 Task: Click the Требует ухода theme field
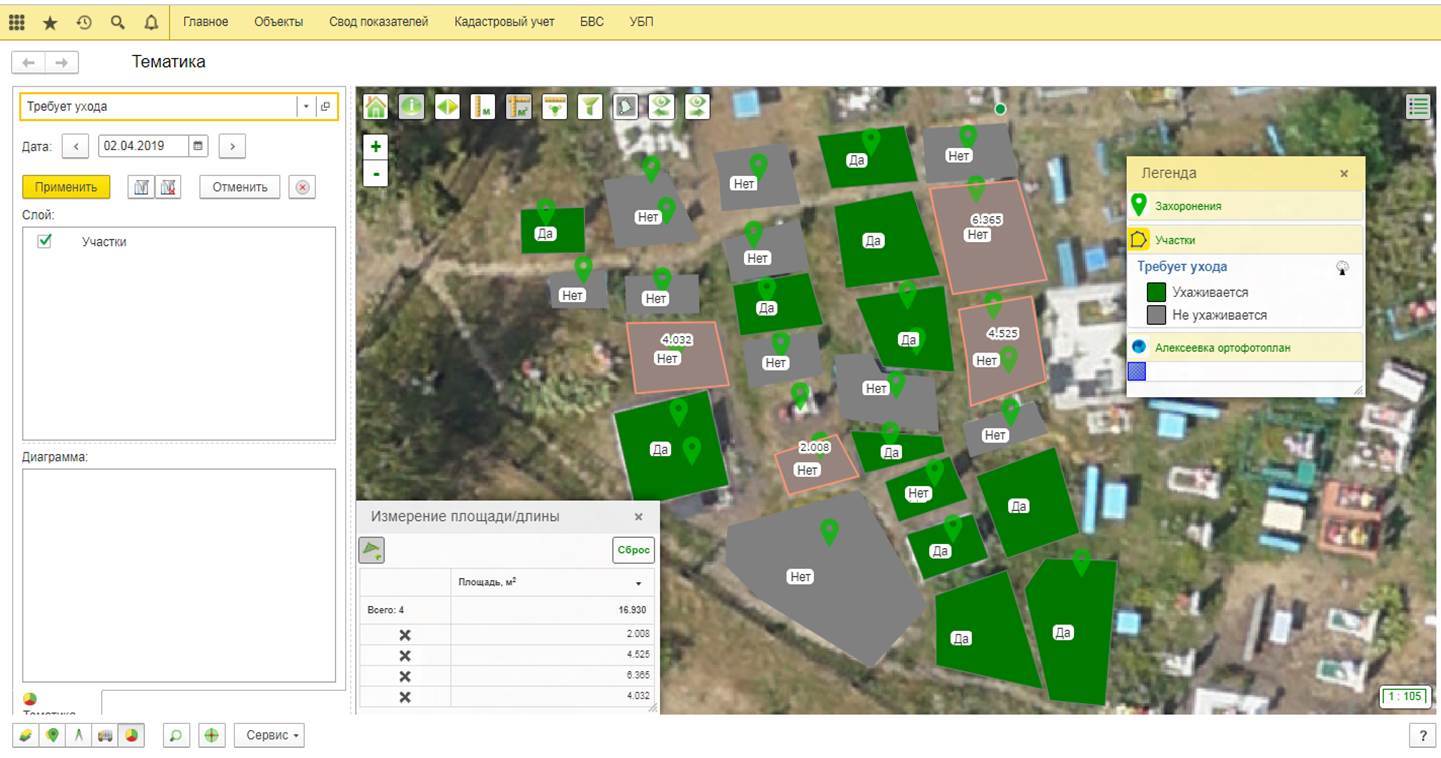pyautogui.click(x=159, y=106)
